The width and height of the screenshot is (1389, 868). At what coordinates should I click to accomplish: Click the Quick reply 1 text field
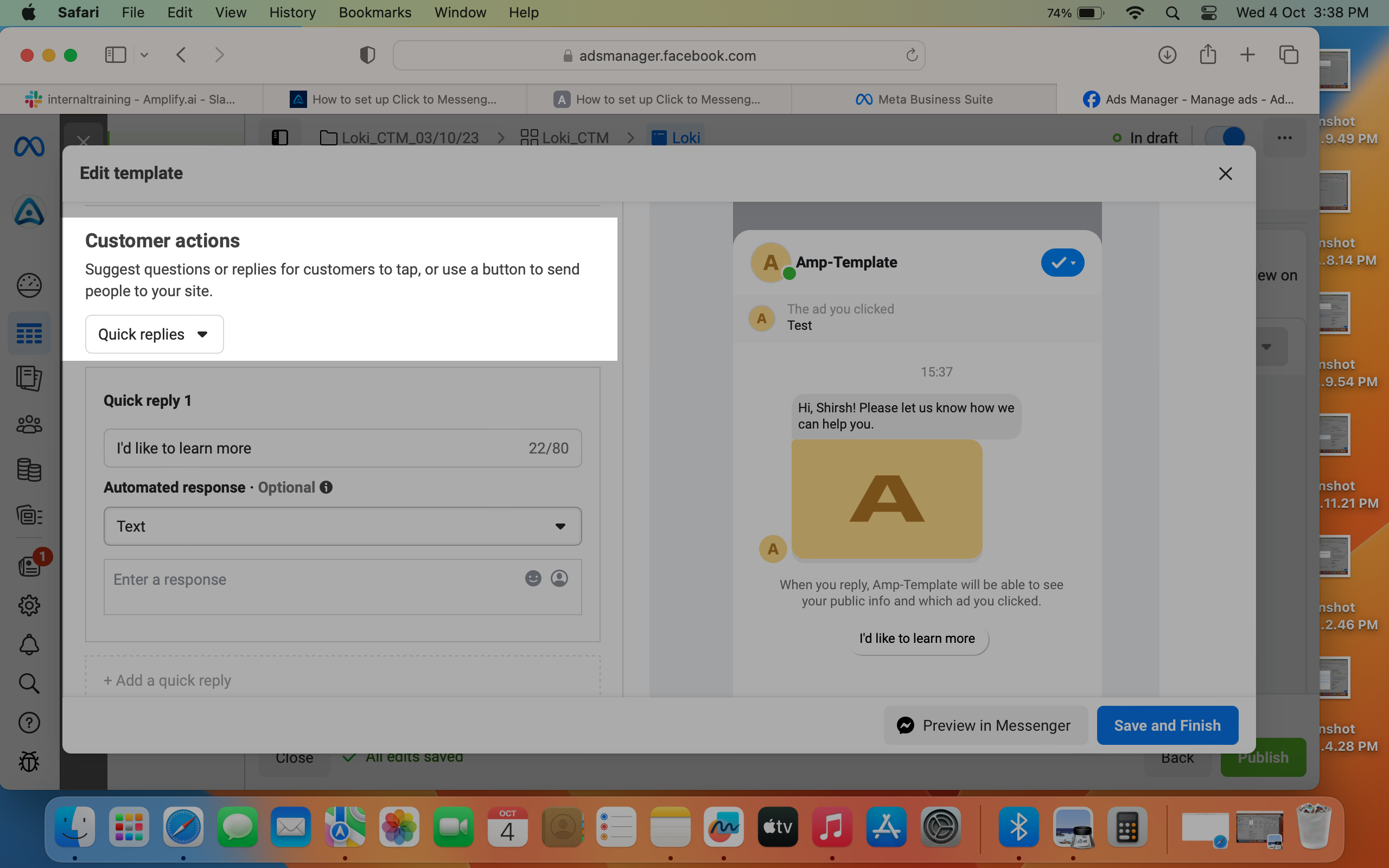point(343,448)
